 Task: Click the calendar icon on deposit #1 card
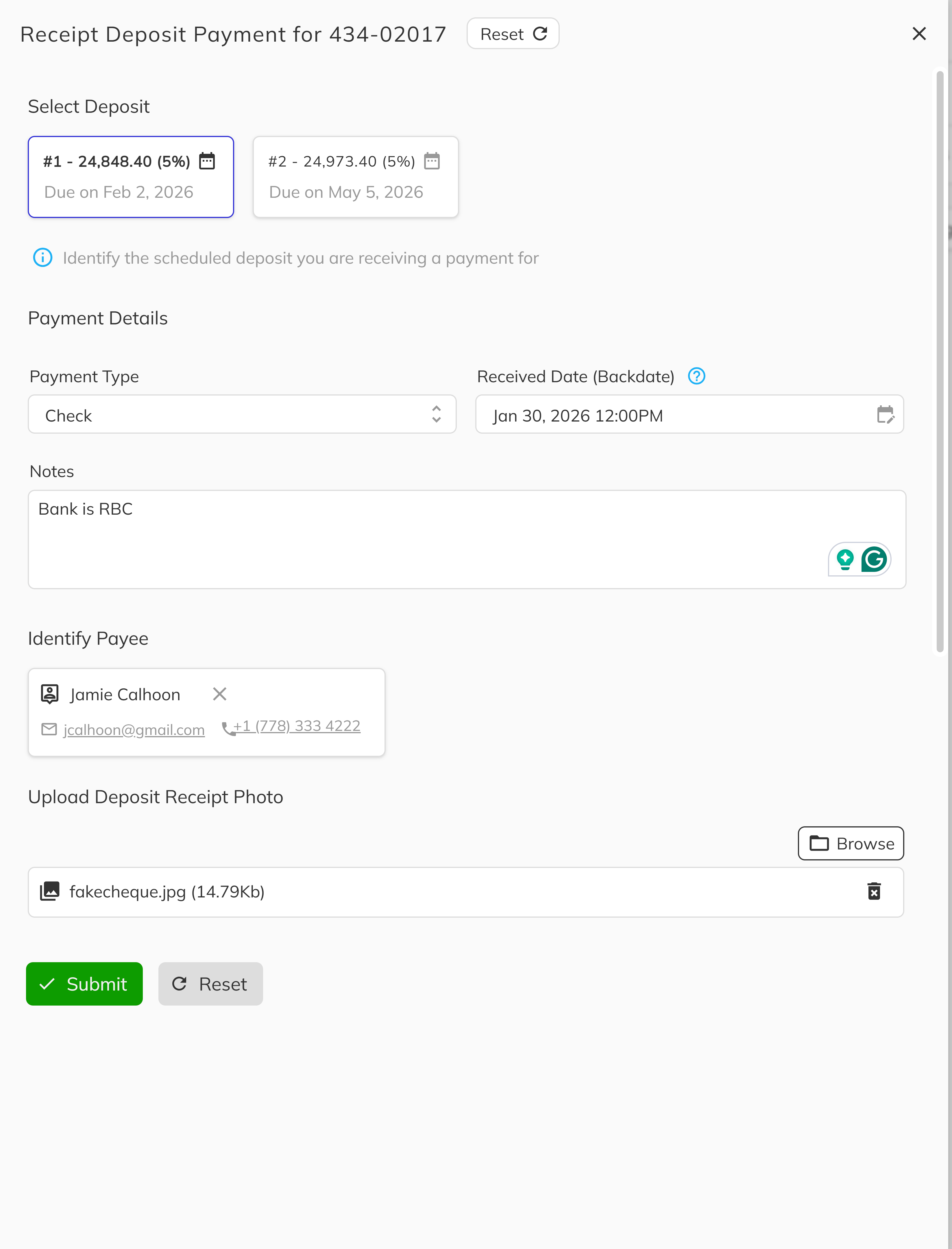(207, 161)
